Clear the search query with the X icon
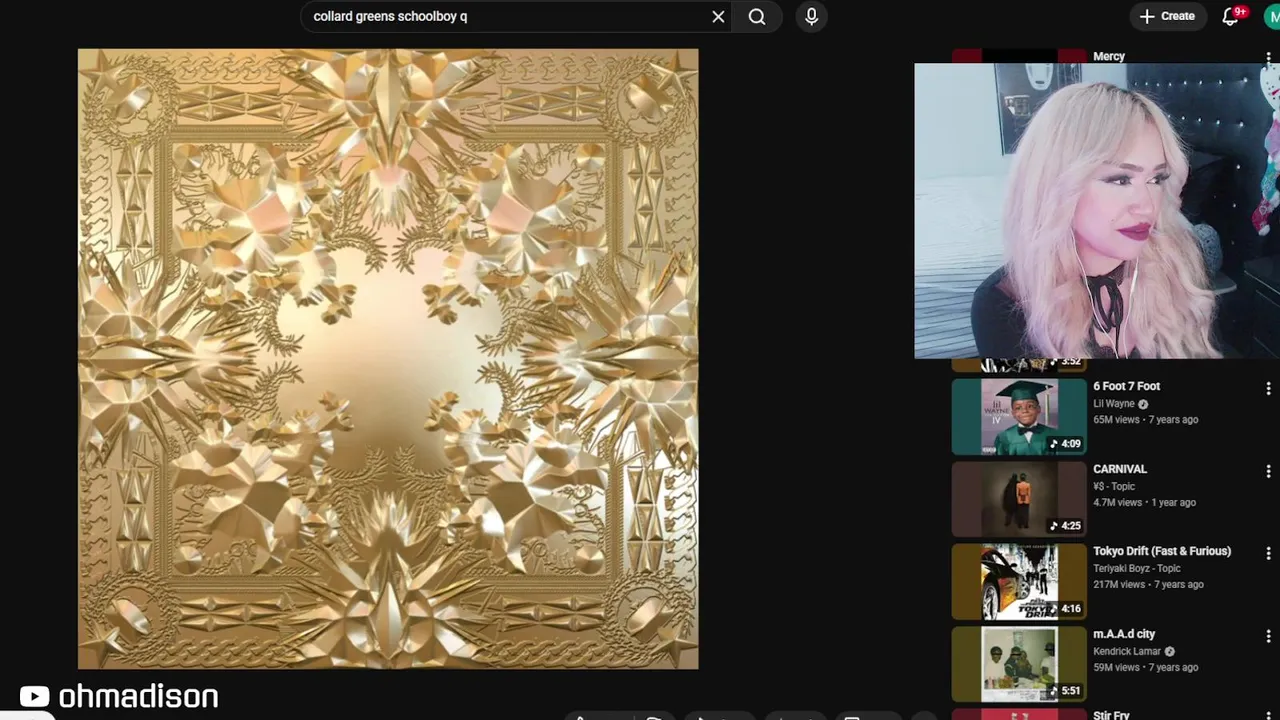 click(x=718, y=16)
